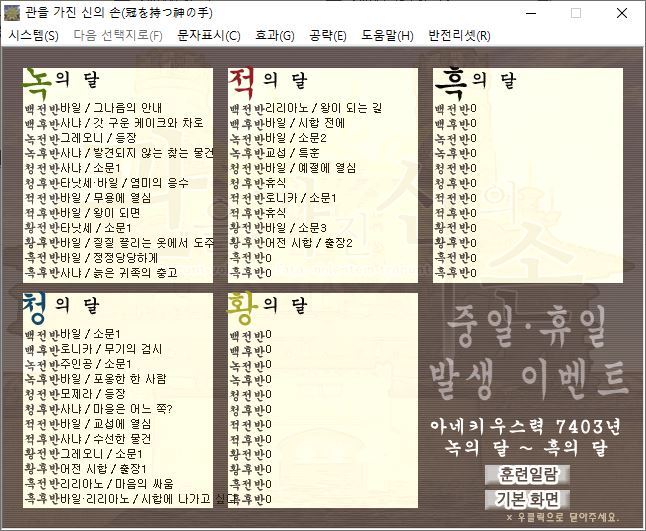Image resolution: width=646 pixels, height=531 pixels.
Task: Click the 우클릭으로 닫아주세요 hint text
Action: click(x=563, y=517)
